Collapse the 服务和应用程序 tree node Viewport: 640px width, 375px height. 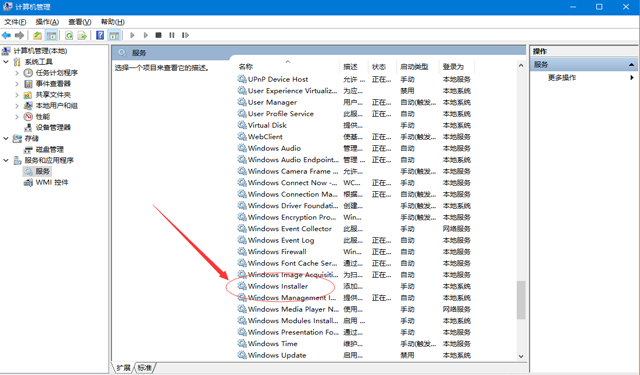point(6,160)
